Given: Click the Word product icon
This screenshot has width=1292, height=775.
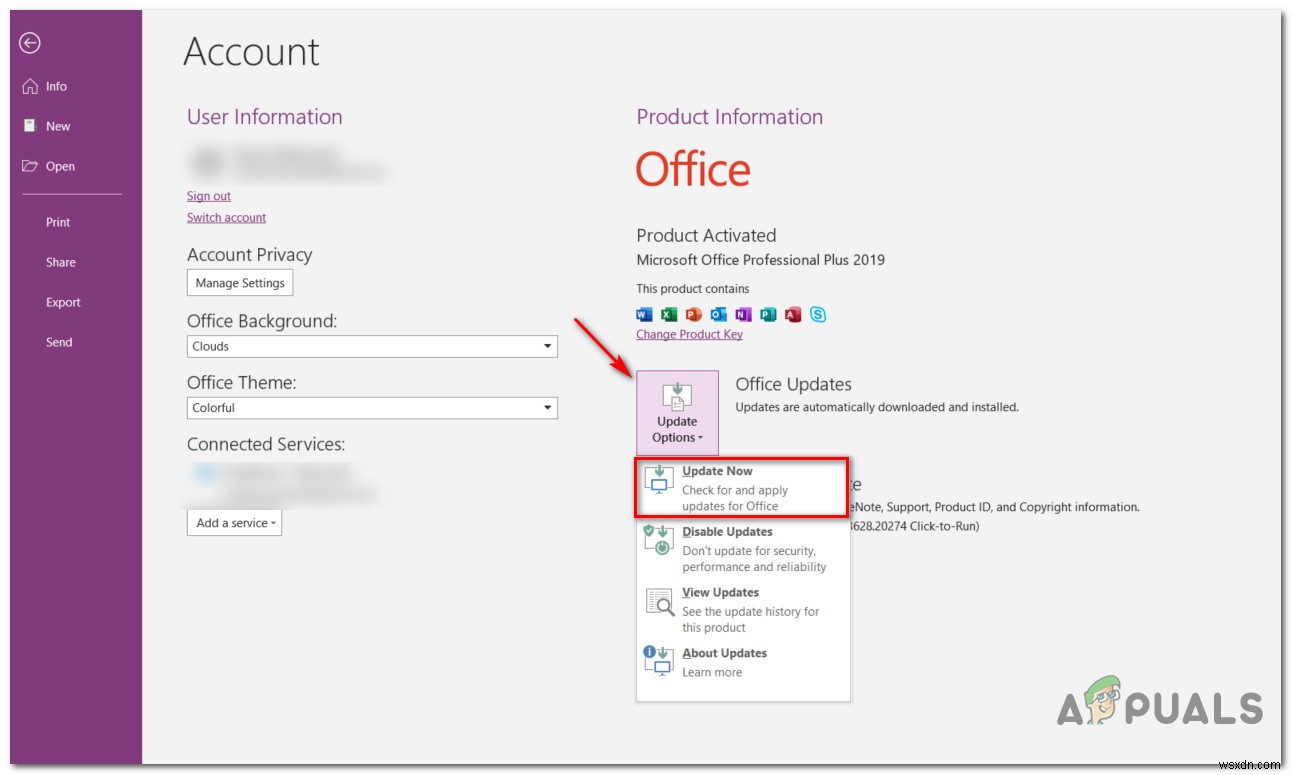Looking at the screenshot, I should pos(644,314).
